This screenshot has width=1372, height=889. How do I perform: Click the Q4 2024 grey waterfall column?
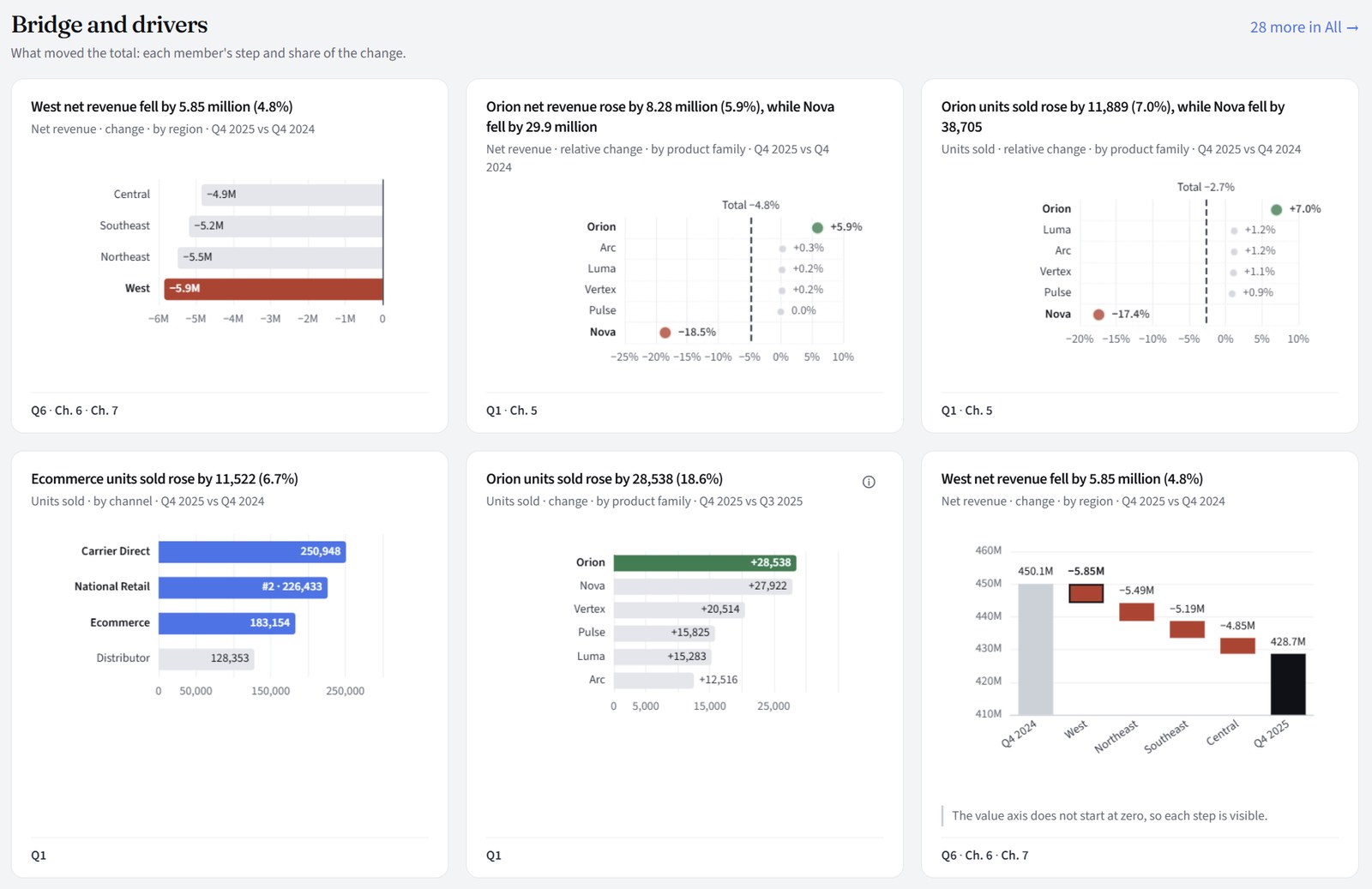click(1035, 650)
